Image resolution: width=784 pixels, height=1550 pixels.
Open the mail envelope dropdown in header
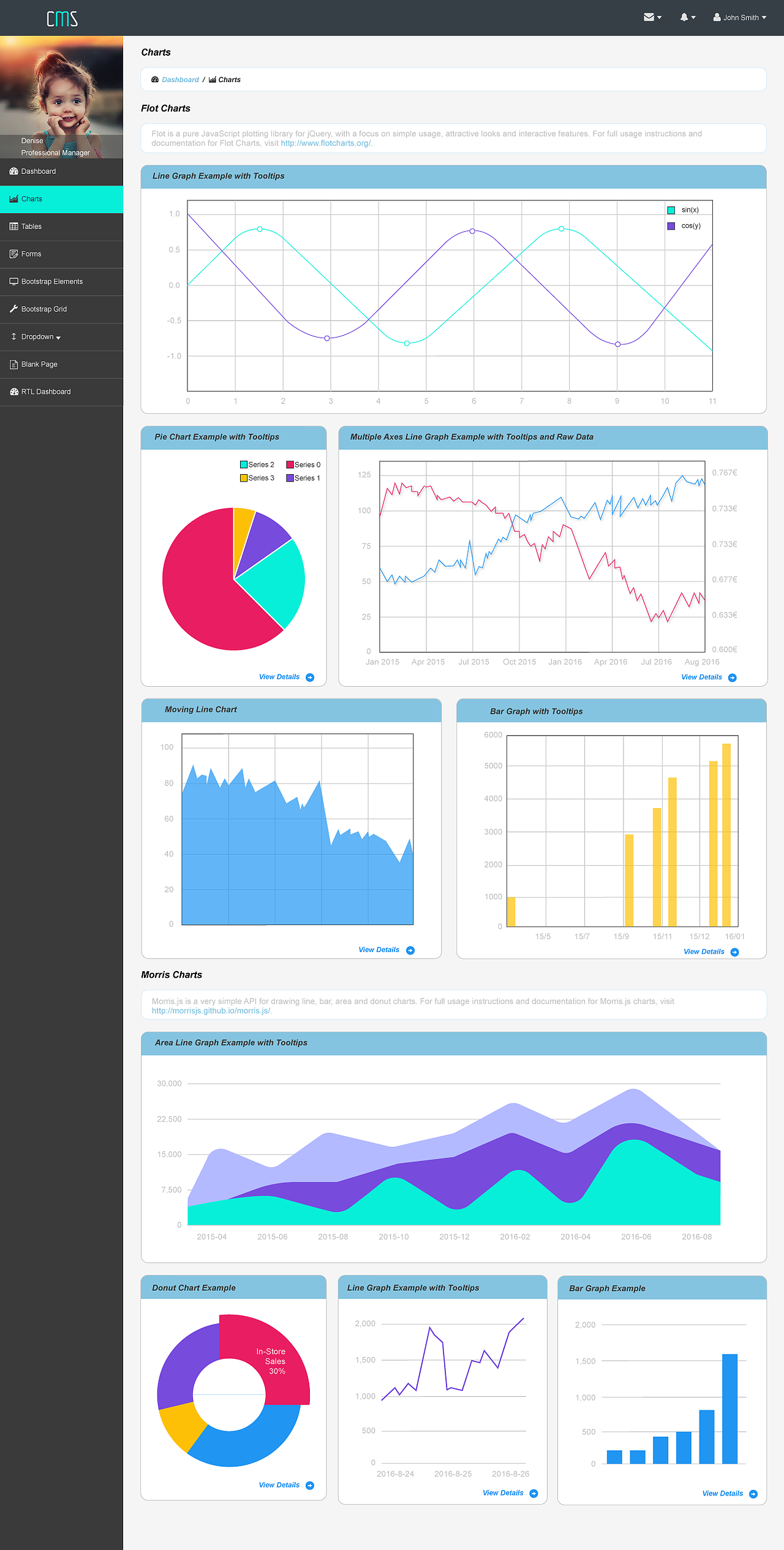pos(652,17)
